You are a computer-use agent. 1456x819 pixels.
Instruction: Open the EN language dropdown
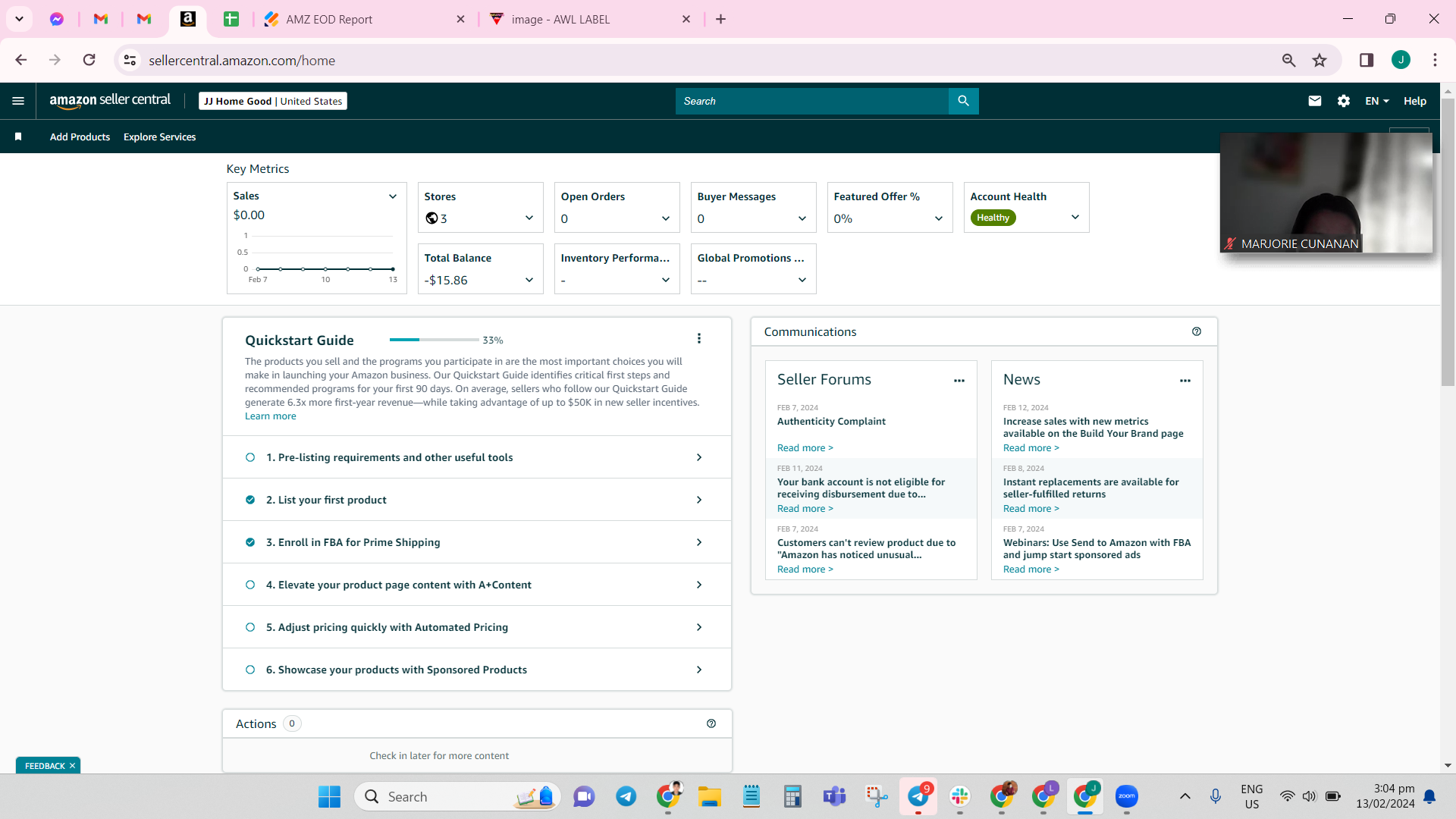(1377, 101)
